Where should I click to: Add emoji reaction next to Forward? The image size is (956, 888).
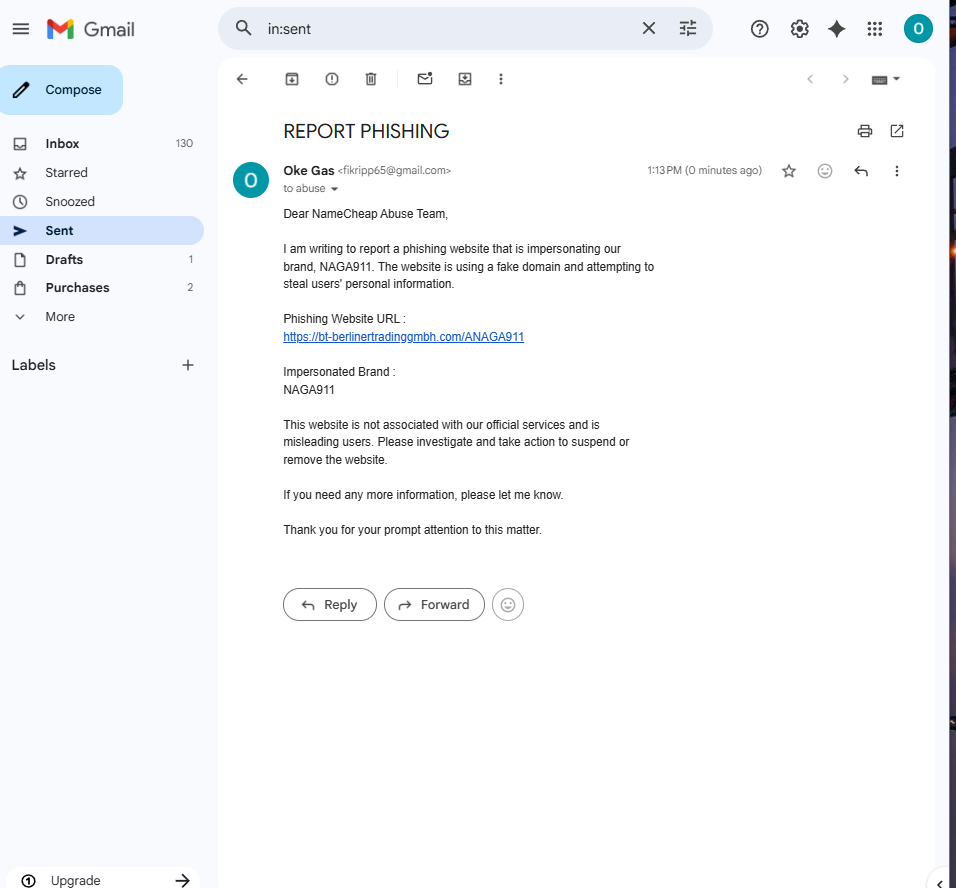[x=508, y=604]
